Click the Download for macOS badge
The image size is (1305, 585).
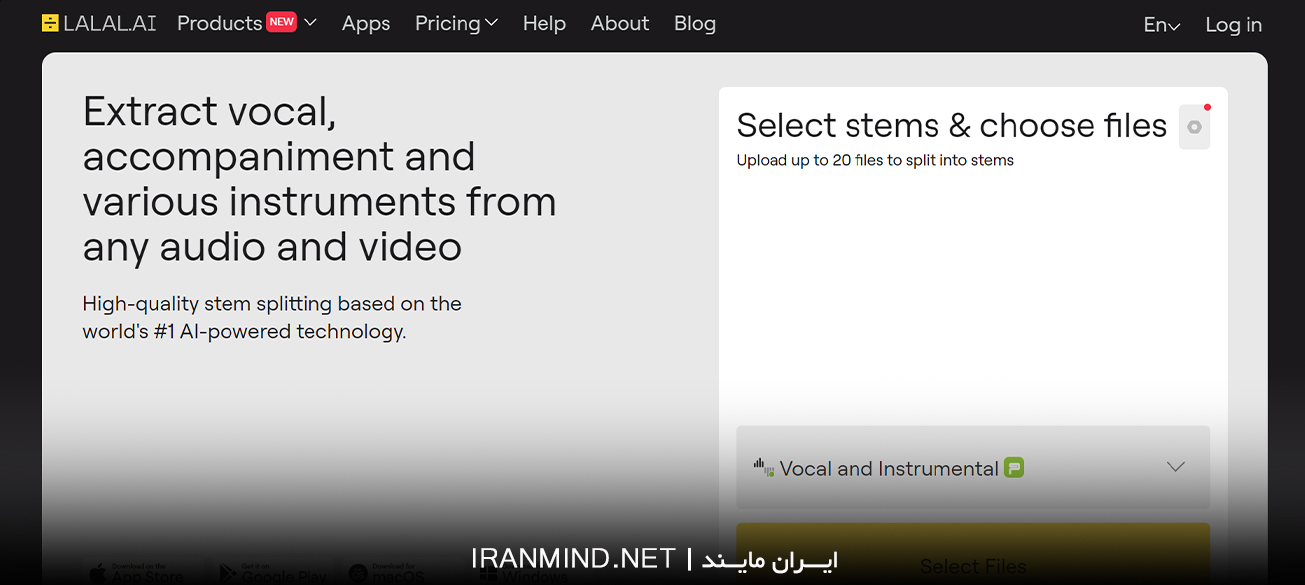[x=390, y=573]
